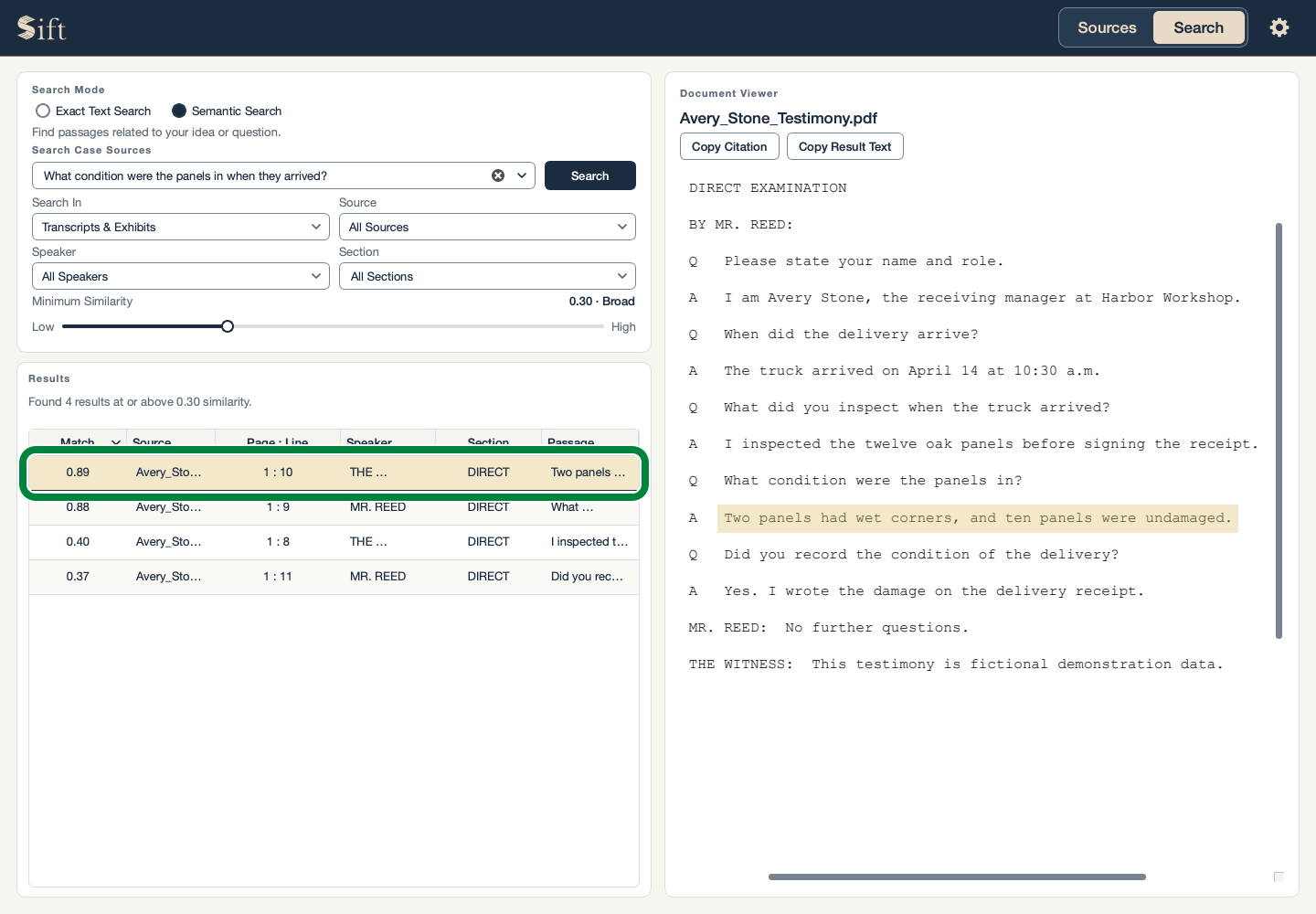The width and height of the screenshot is (1316, 914).
Task: Open the All Sections dropdown
Action: [487, 276]
